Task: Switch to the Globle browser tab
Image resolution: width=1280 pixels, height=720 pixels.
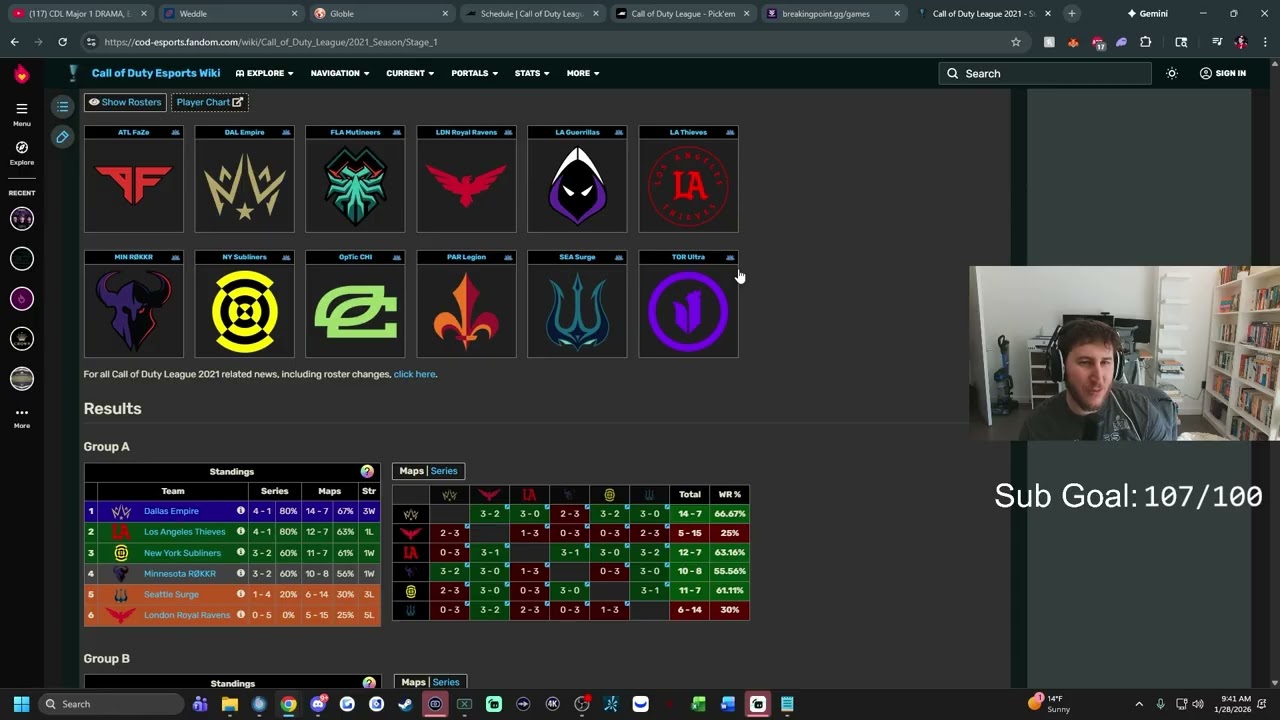Action: (381, 14)
